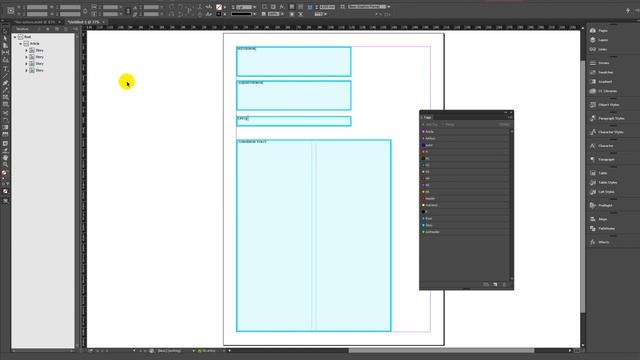The width and height of the screenshot is (640, 360).
Task: Select the Type tool in the toolbox
Action: [x=5, y=69]
